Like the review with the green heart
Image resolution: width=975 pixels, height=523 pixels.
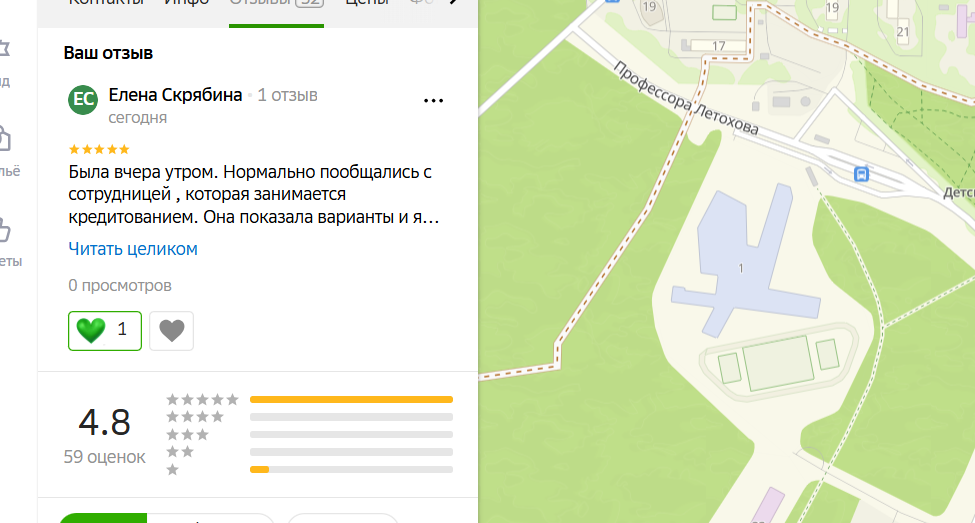[105, 330]
